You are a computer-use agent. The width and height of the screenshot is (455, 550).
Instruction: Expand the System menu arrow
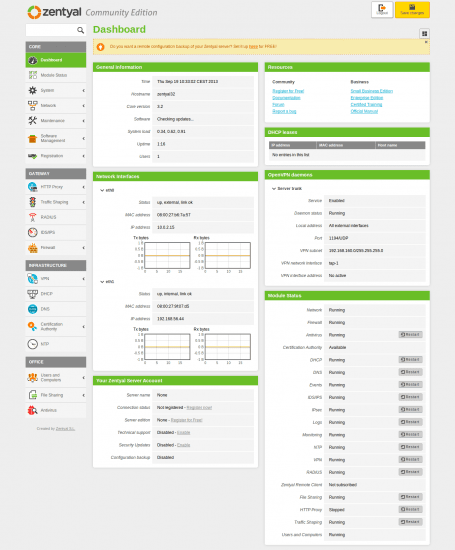coord(83,90)
